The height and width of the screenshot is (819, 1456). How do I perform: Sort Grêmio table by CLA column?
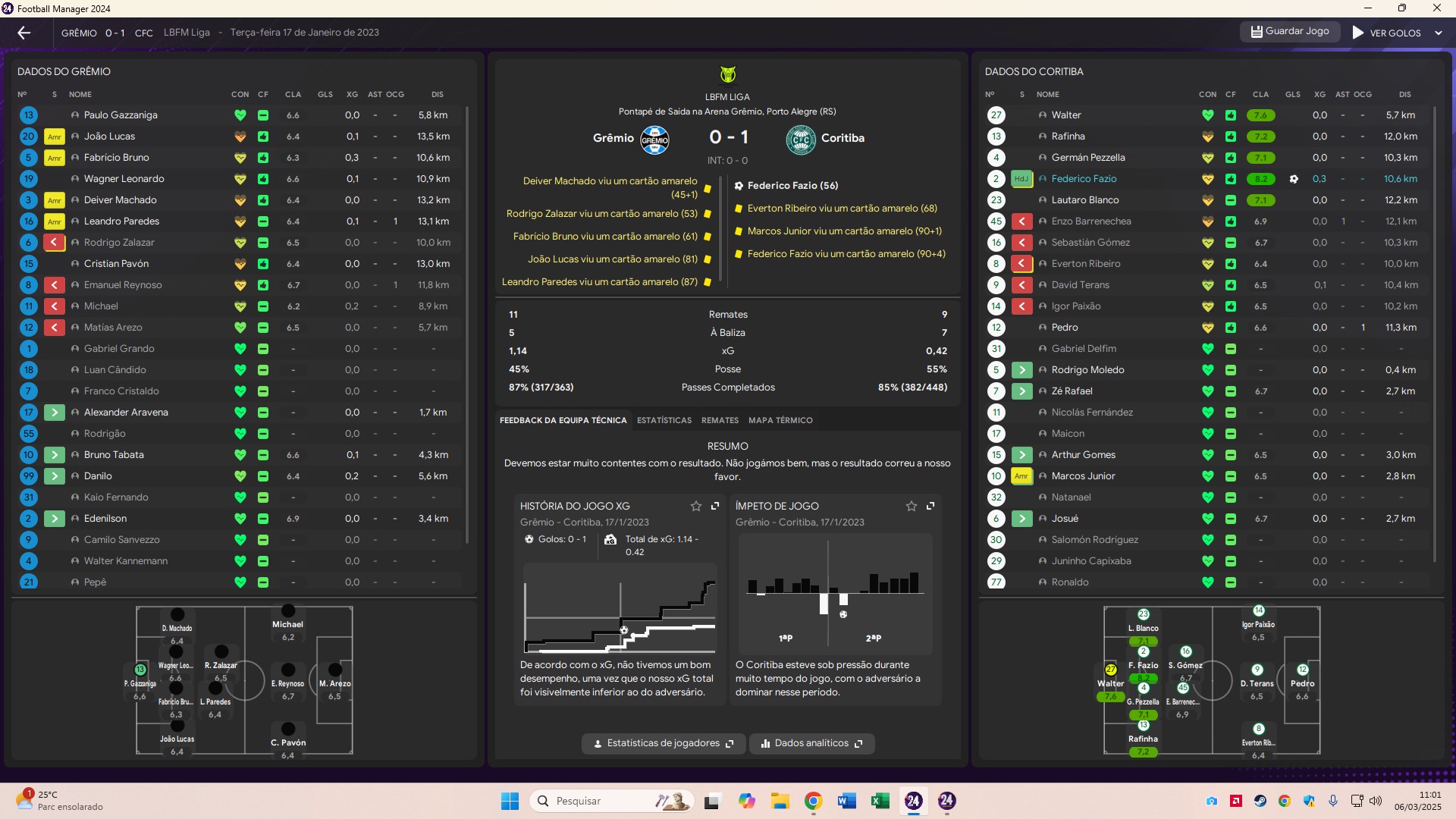tap(293, 95)
